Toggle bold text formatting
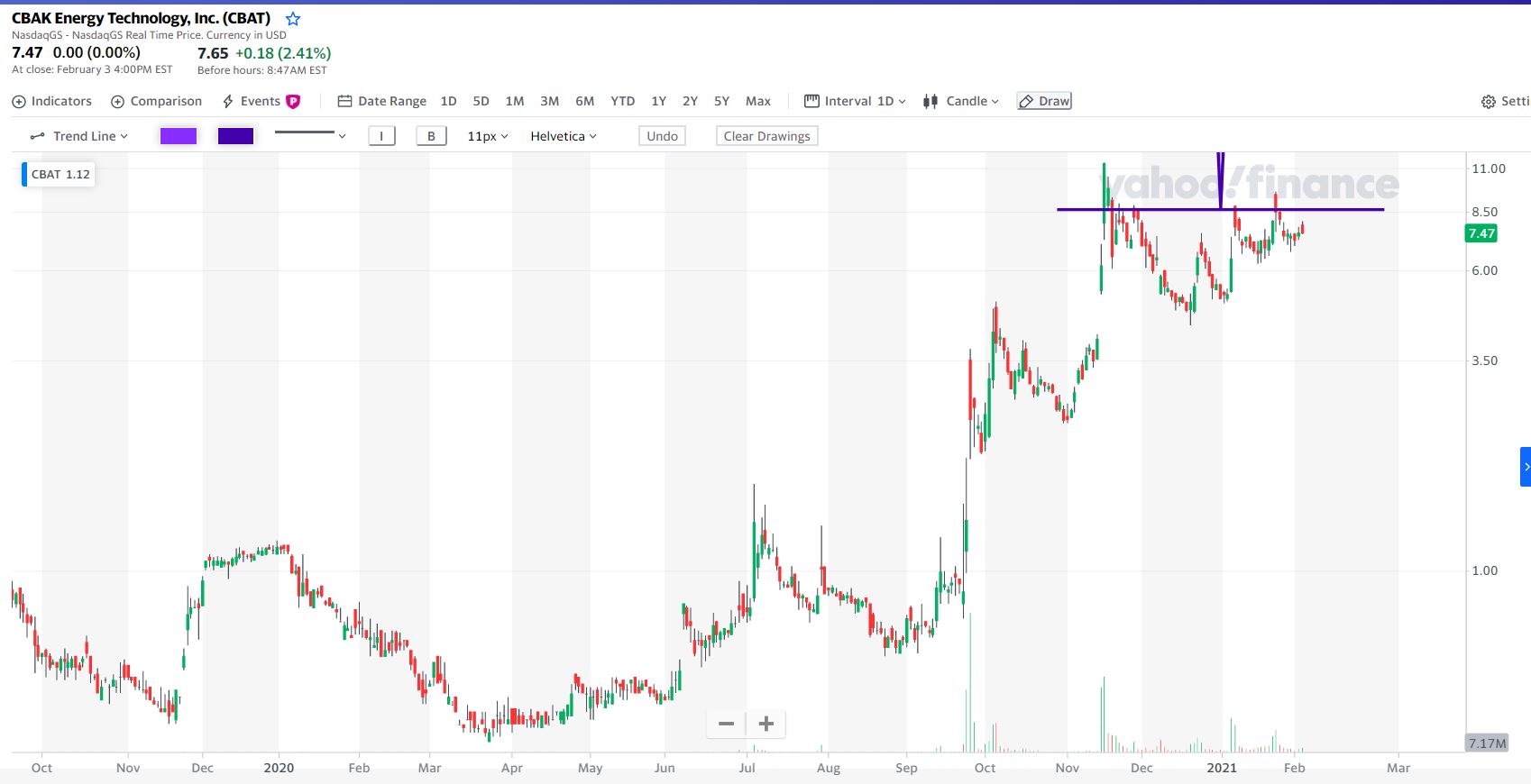Viewport: 1531px width, 784px height. (x=431, y=136)
